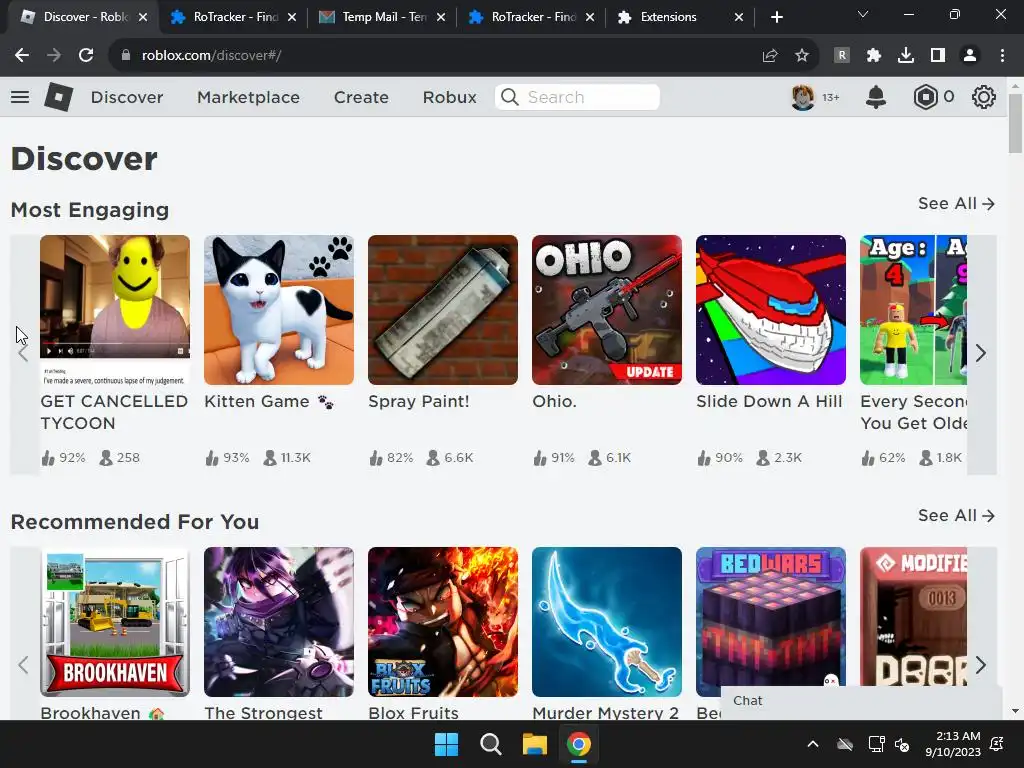Open the BedWars game thumbnail

(x=771, y=617)
